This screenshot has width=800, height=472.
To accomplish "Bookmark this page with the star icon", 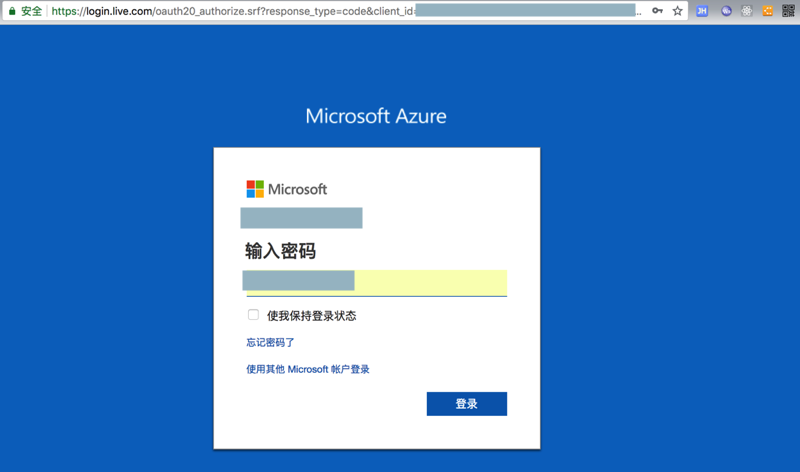I will pyautogui.click(x=677, y=11).
